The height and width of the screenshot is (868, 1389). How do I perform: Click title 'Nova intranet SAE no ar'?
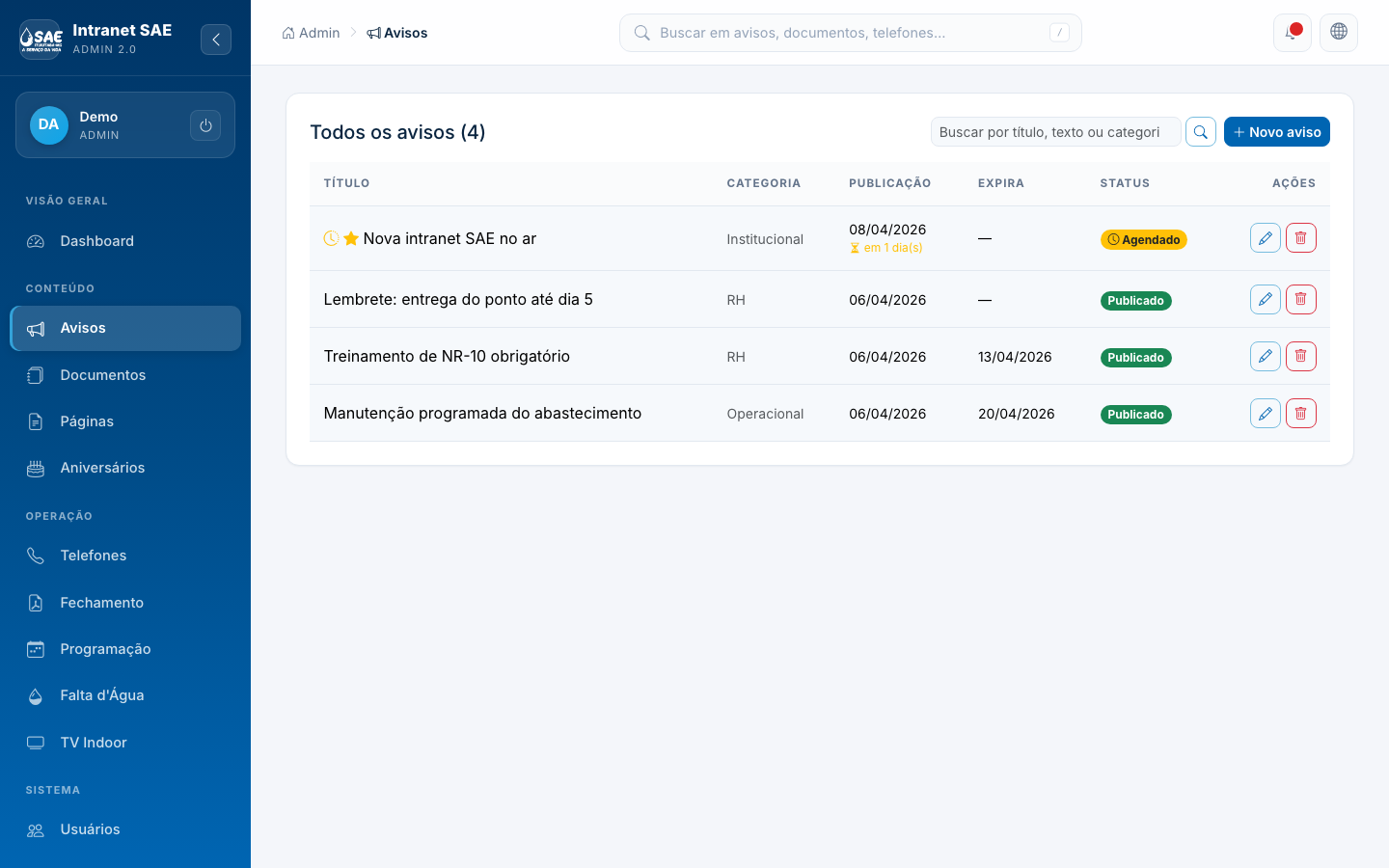449,238
